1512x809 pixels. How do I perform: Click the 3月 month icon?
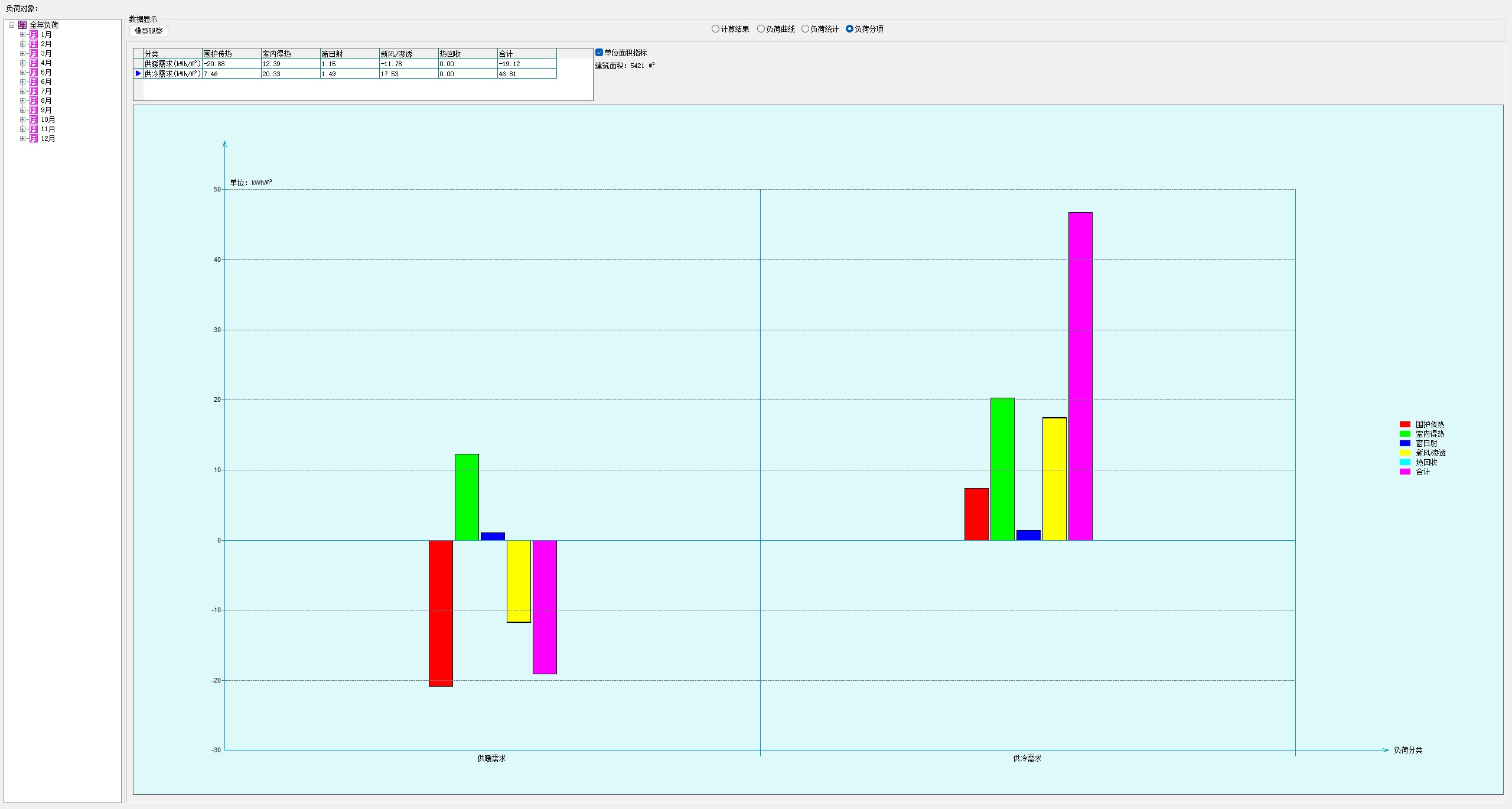[34, 53]
